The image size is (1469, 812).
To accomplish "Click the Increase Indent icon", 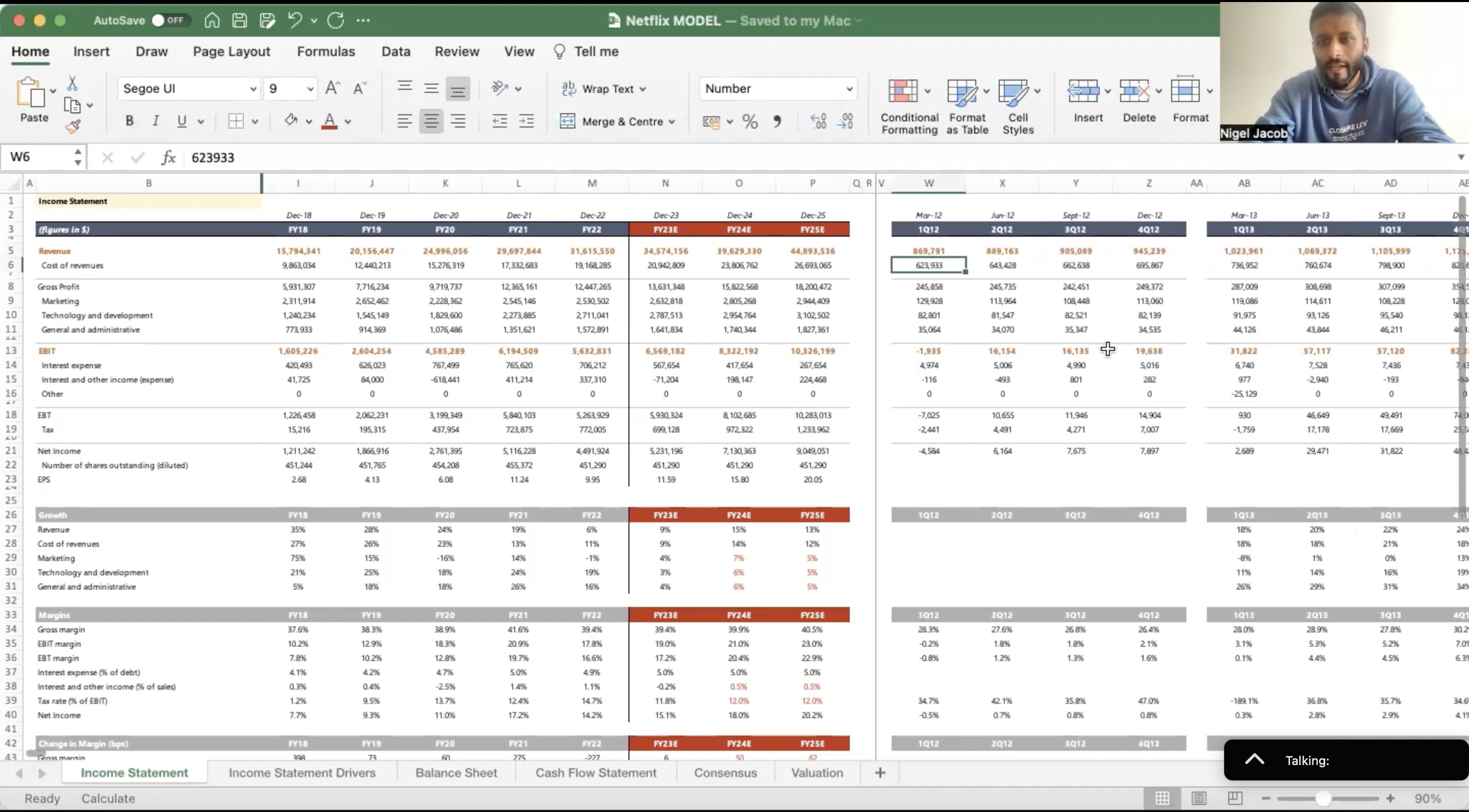I will click(x=526, y=121).
